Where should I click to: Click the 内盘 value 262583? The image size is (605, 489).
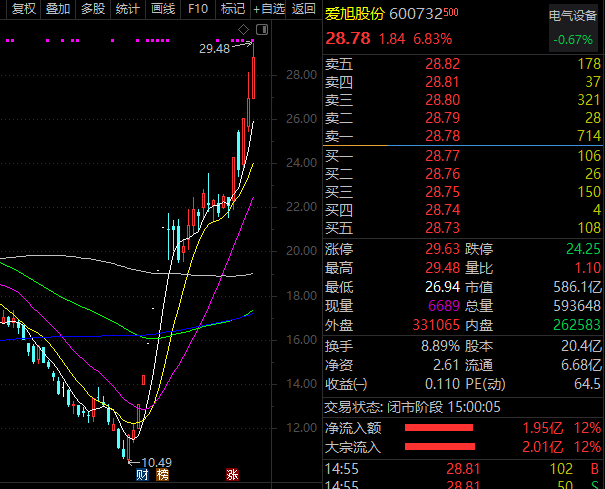coord(577,325)
